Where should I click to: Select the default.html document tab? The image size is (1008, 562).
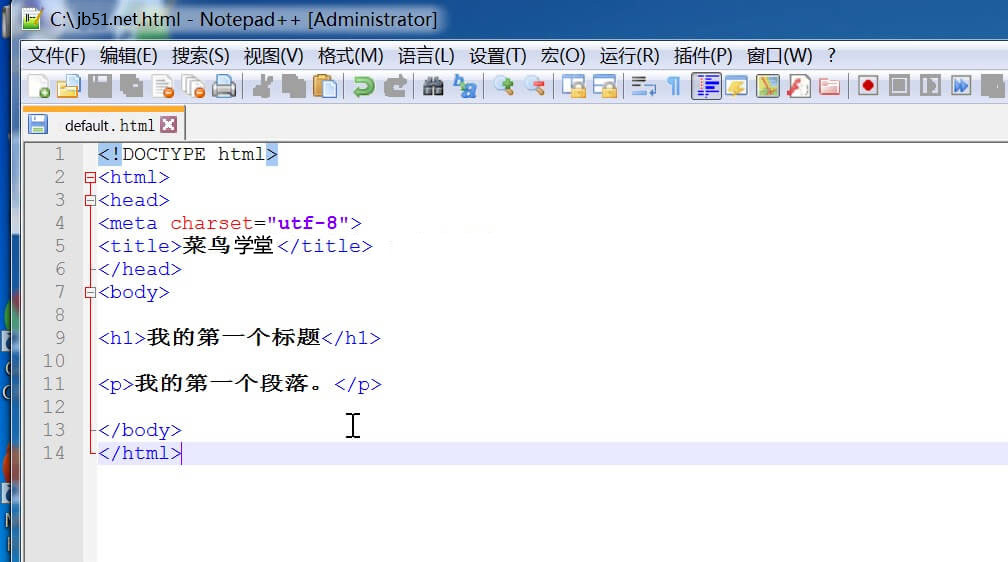point(108,125)
